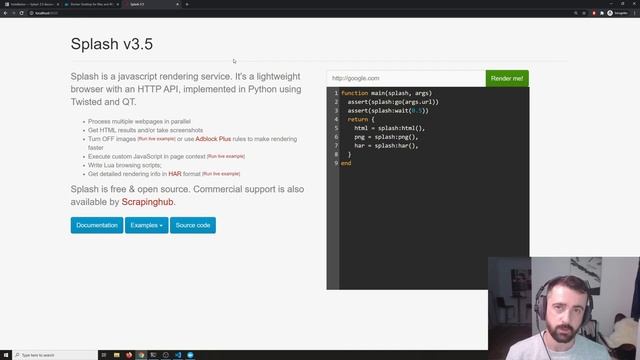
Task: Click the 'Process multiple webpages in parallel' item
Action: (x=139, y=122)
